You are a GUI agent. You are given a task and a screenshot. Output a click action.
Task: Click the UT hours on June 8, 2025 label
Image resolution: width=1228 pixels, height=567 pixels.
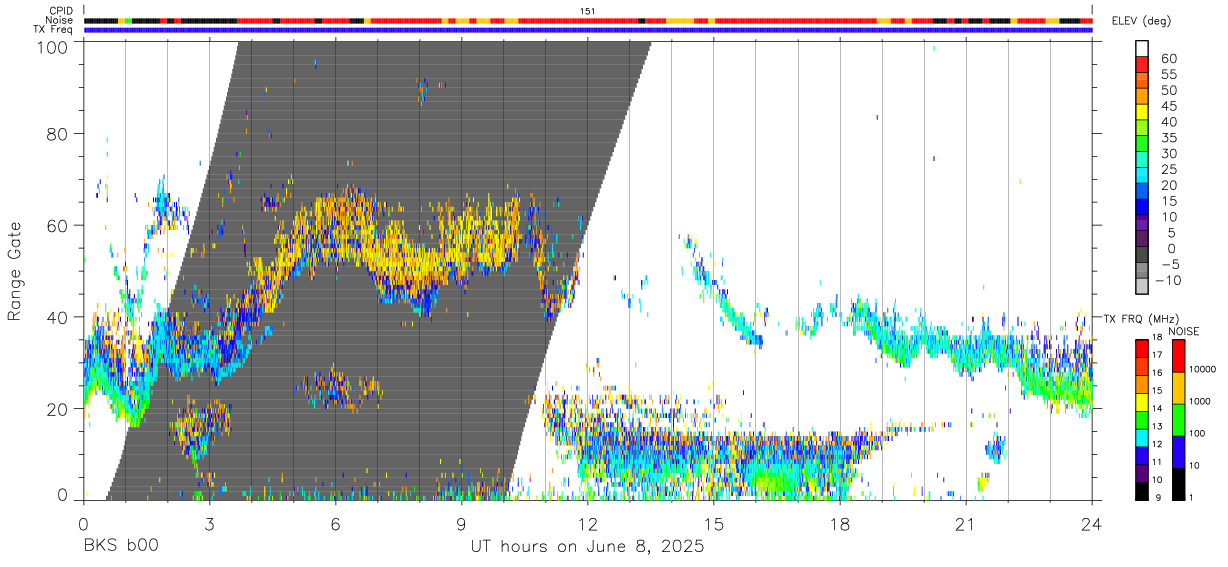[x=588, y=547]
